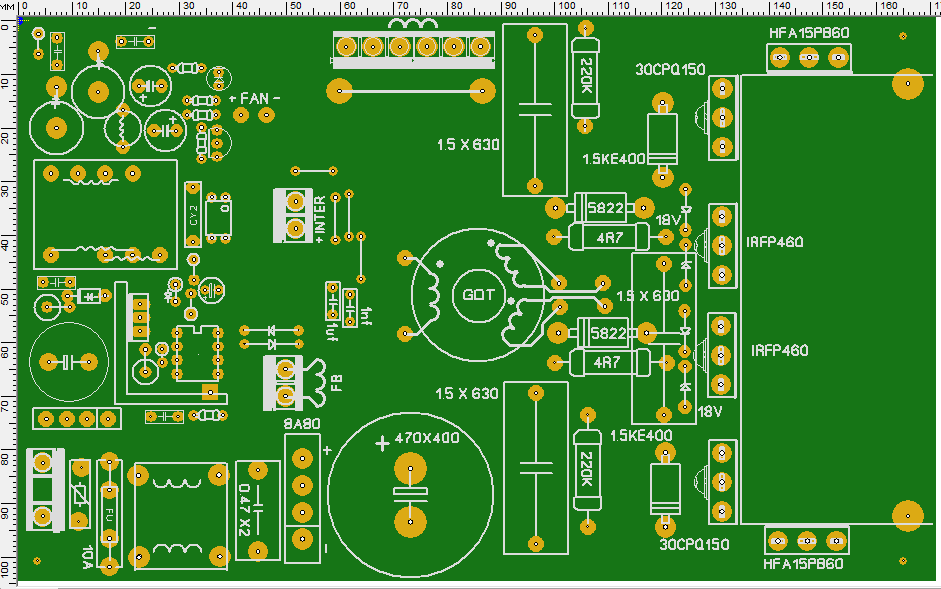Select the six-pad connector strip
The image size is (941, 589).
(413, 46)
